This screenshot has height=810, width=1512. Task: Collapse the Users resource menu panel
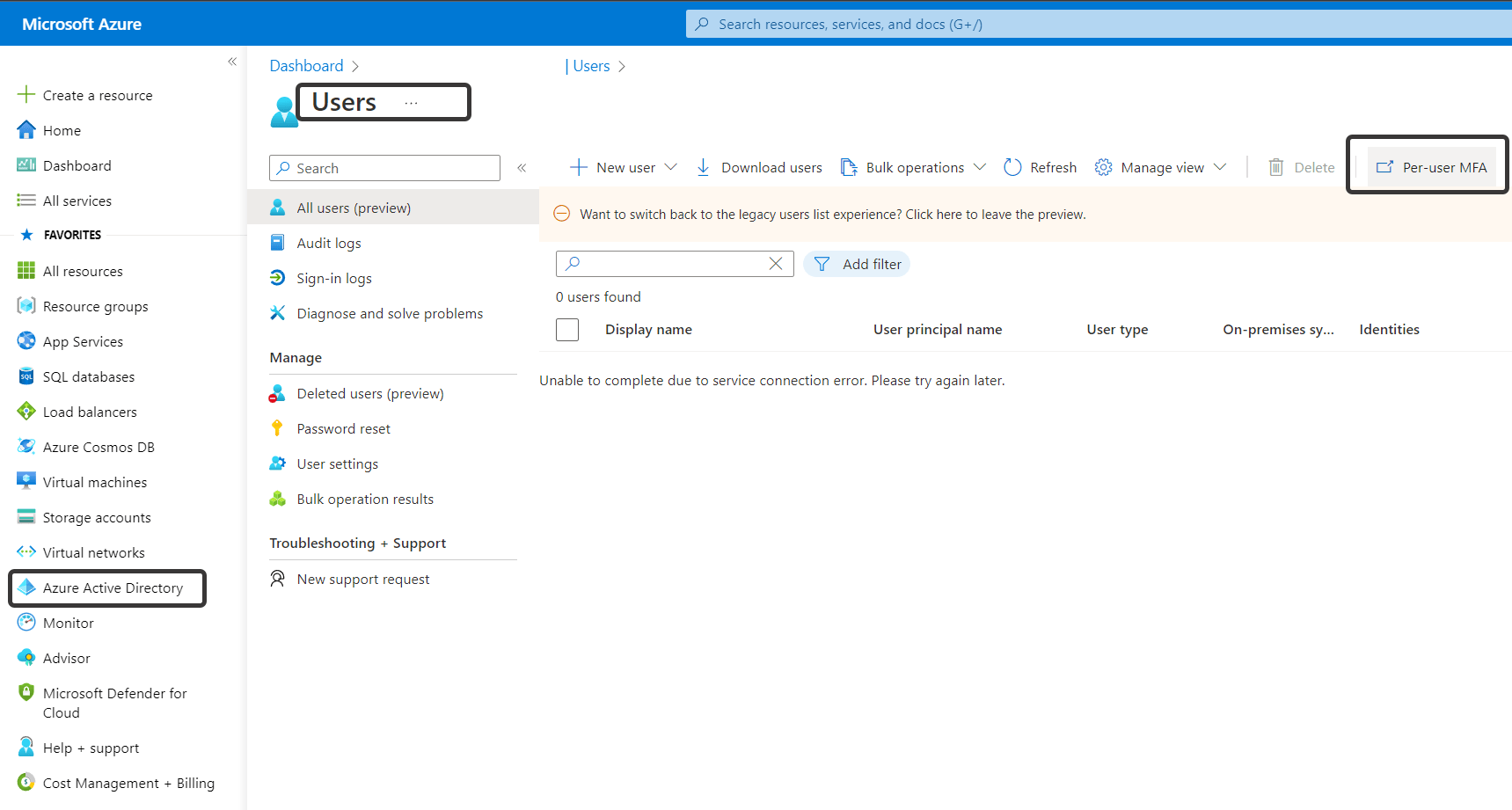[x=522, y=167]
